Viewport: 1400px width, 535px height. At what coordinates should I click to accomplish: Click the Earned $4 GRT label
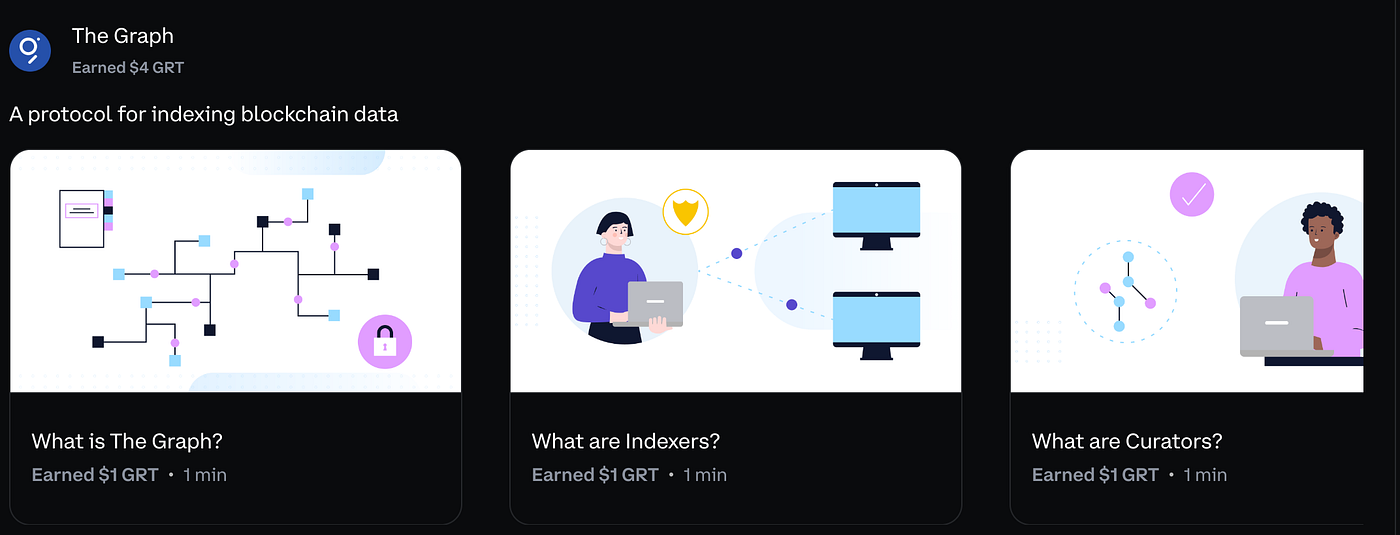(x=128, y=68)
